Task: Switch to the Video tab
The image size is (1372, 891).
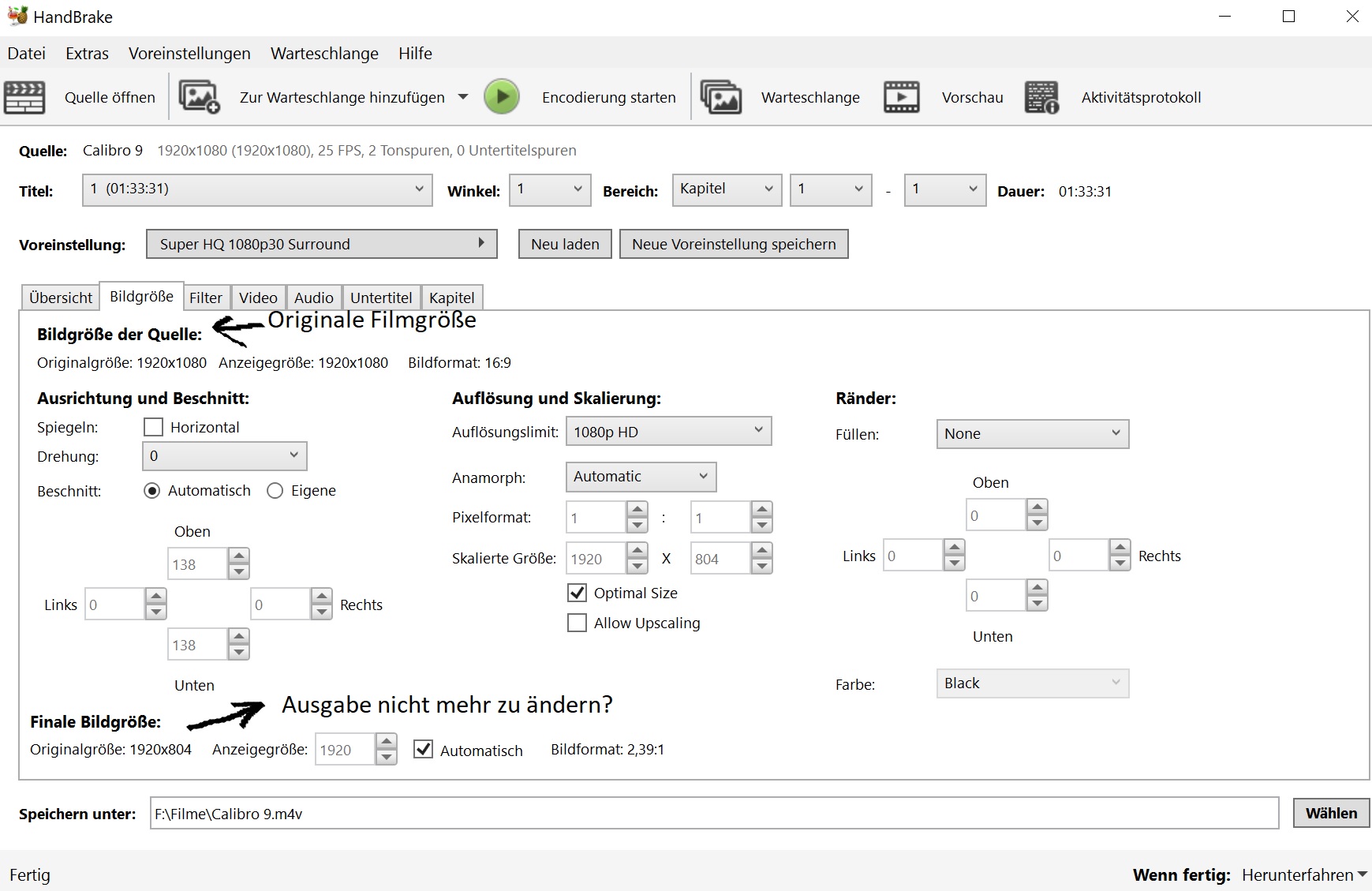Action: pos(258,298)
